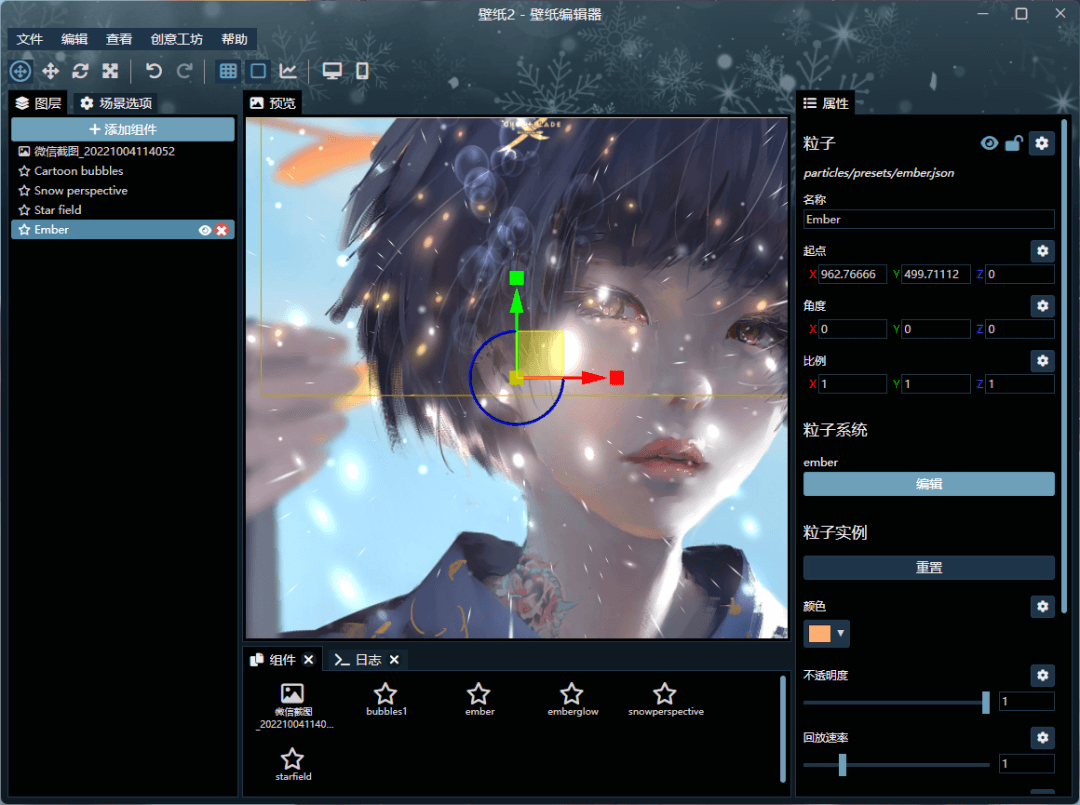Open gear options for 不透明度 opacity
The image size is (1080, 805).
[x=1042, y=676]
